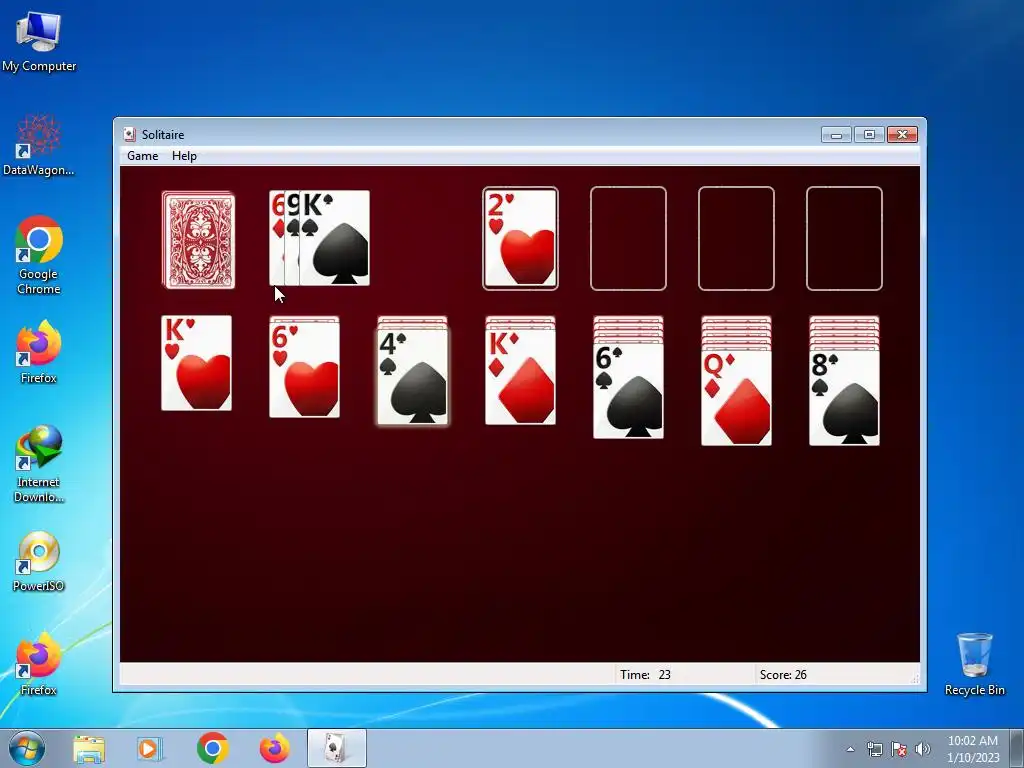Image resolution: width=1024 pixels, height=768 pixels.
Task: Show hidden system tray icons
Action: (x=850, y=749)
